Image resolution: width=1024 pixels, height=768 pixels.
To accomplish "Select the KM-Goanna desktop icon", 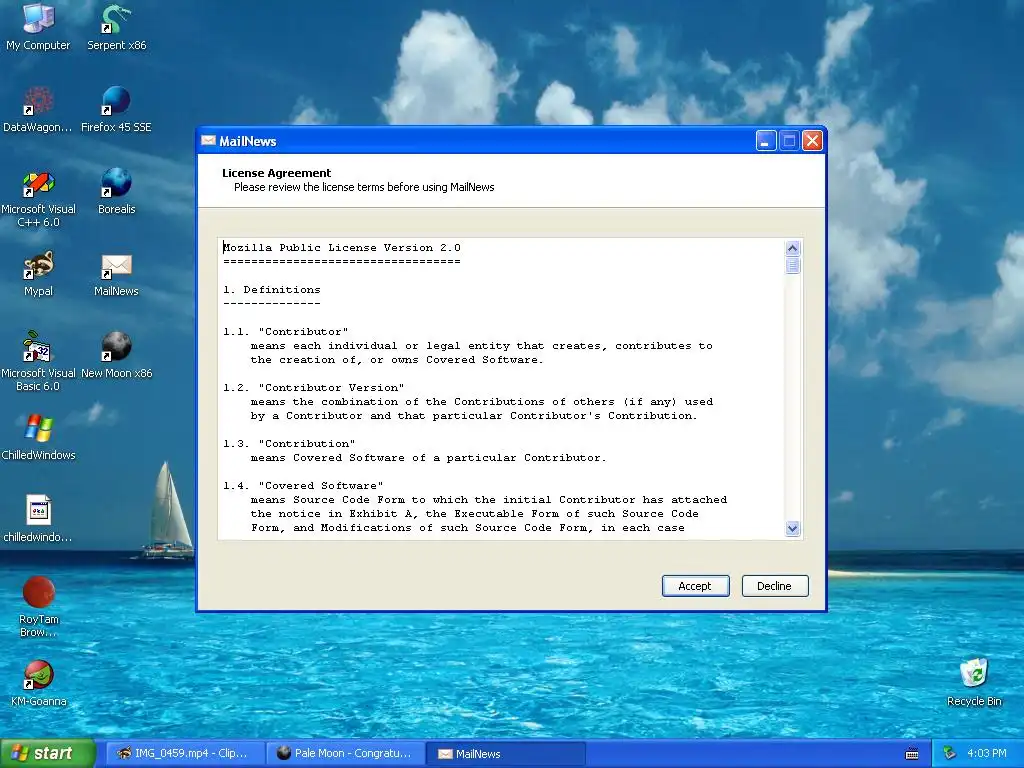I will point(38,684).
